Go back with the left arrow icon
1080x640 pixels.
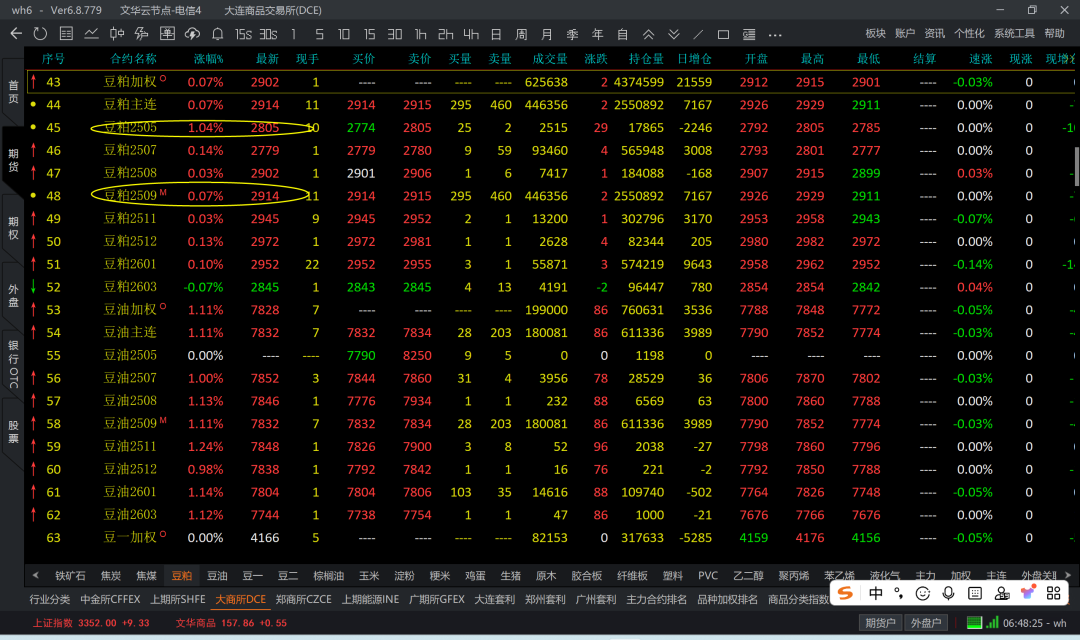tap(16, 33)
